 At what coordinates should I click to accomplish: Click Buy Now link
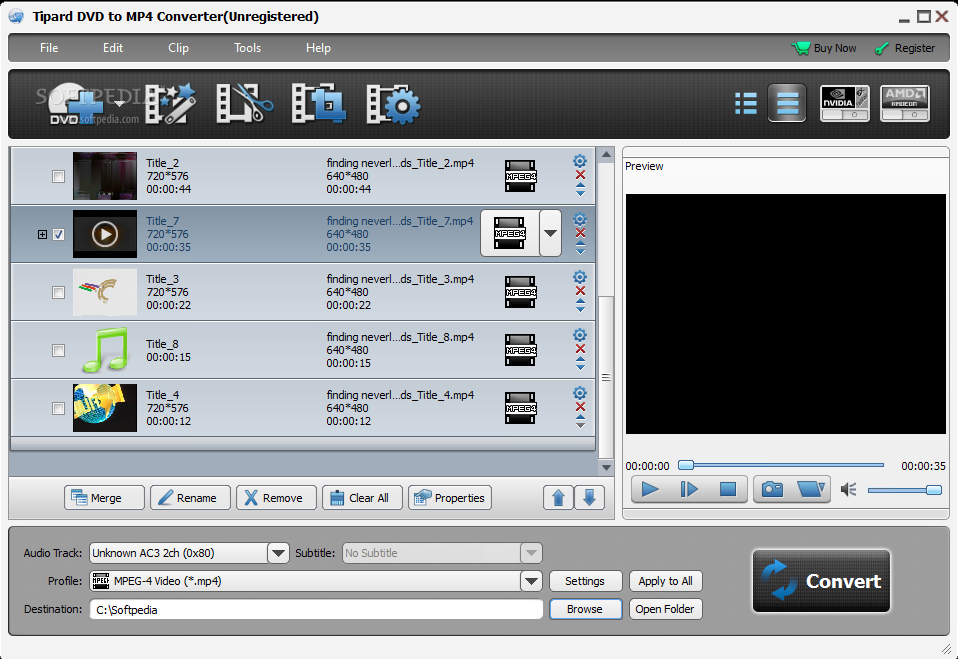[824, 48]
